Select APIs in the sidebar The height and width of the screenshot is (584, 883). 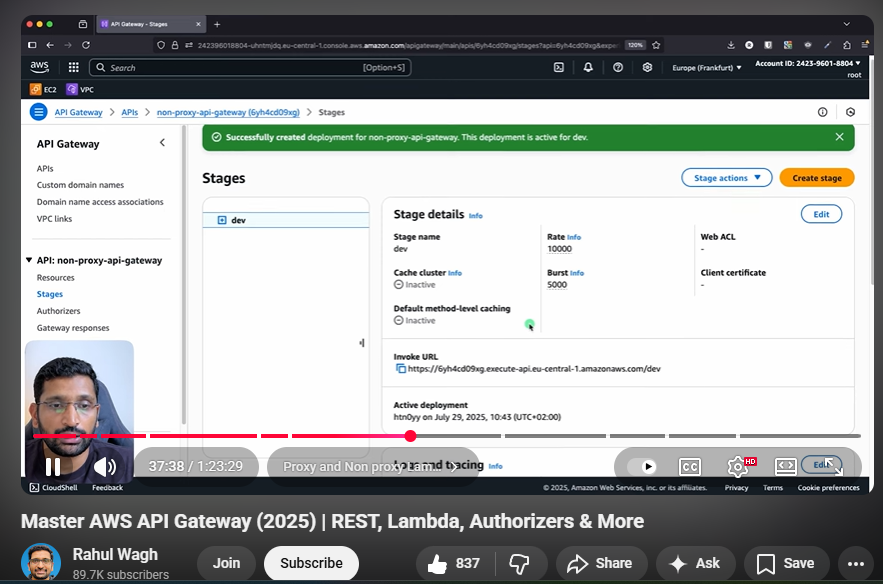(x=45, y=168)
